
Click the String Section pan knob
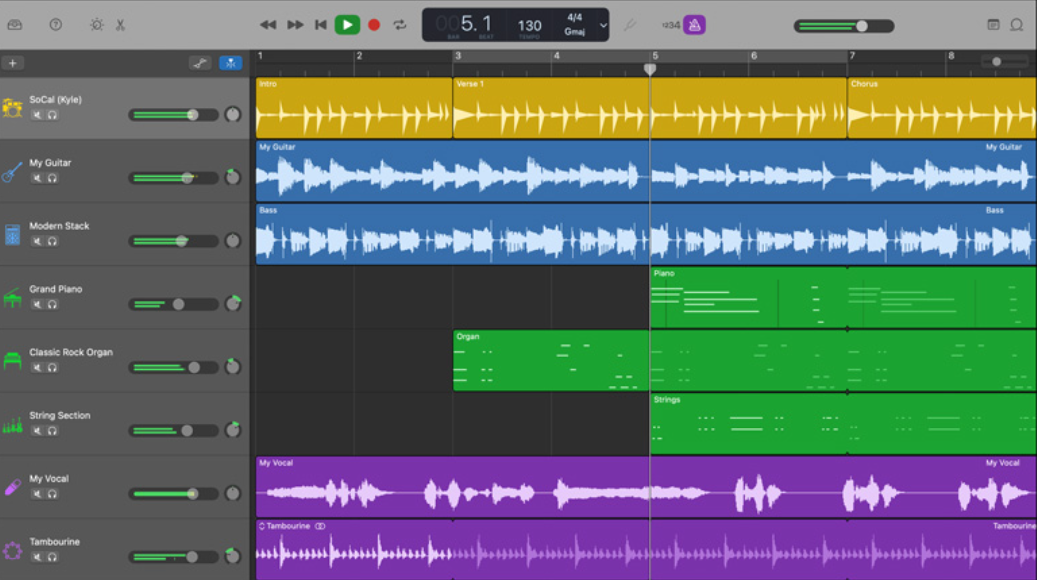pyautogui.click(x=233, y=430)
